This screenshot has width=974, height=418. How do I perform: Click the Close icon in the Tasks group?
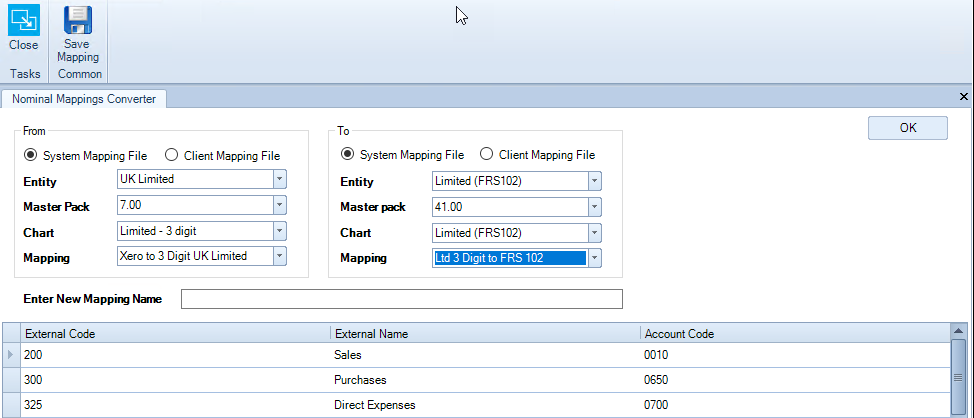24,19
